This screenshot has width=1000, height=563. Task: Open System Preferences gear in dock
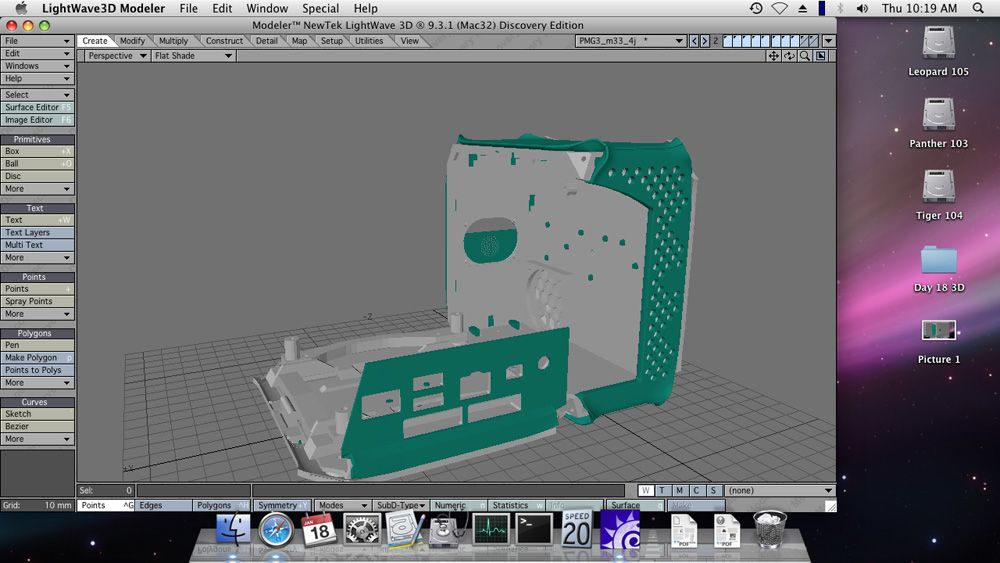pos(362,530)
